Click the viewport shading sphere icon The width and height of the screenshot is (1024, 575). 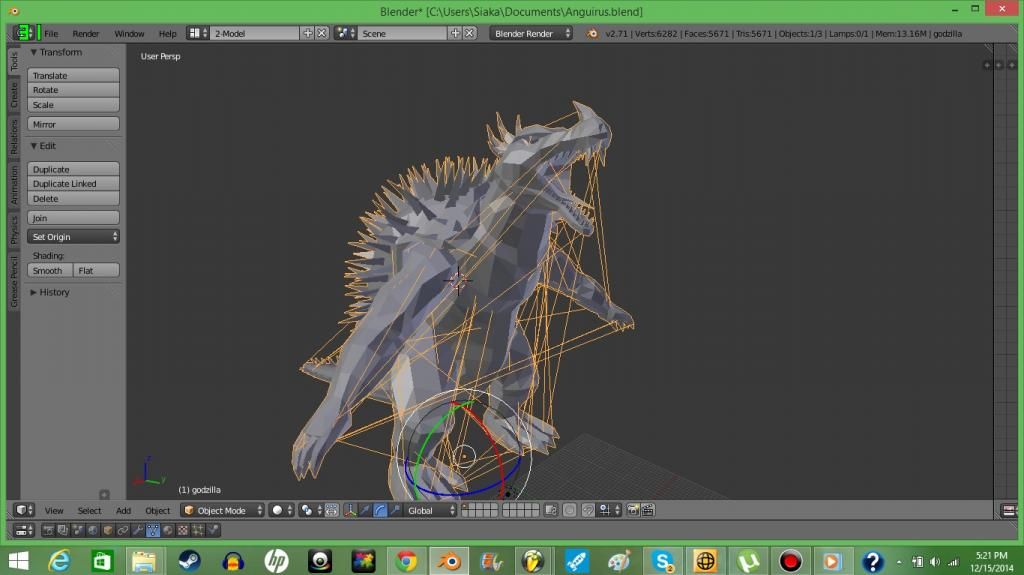click(x=277, y=510)
